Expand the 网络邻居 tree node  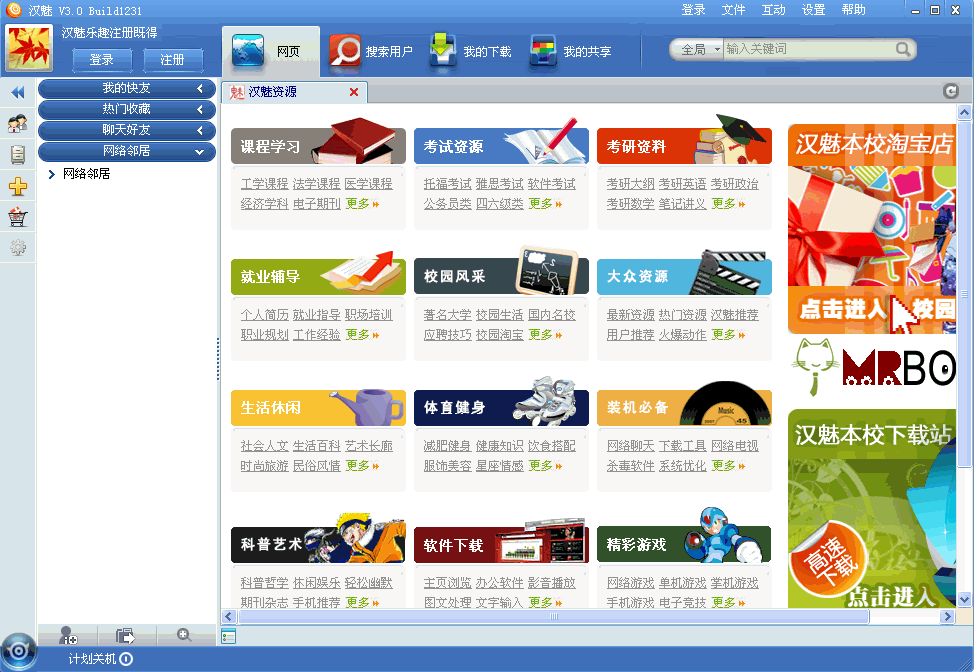52,175
